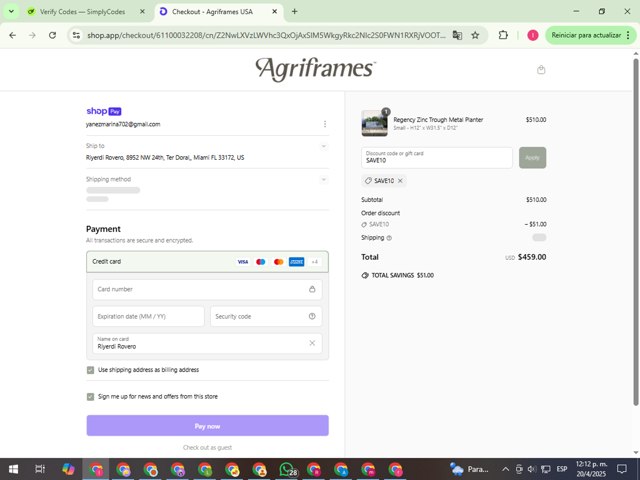
Task: Open Copilot from the taskbar
Action: [68, 469]
